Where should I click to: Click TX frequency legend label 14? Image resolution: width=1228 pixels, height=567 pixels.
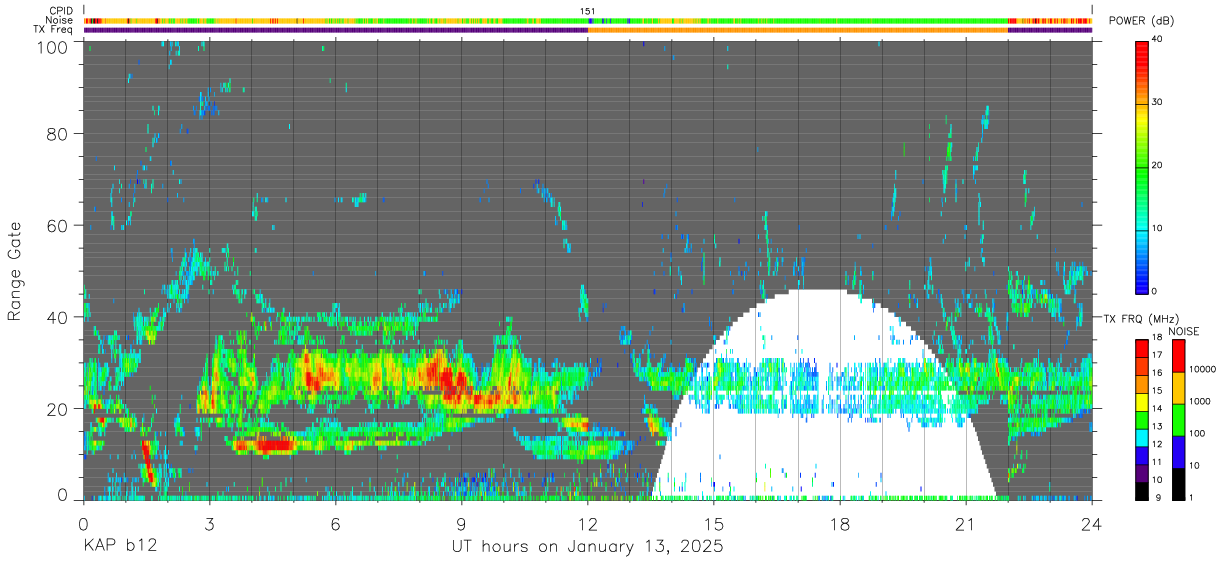click(1156, 409)
